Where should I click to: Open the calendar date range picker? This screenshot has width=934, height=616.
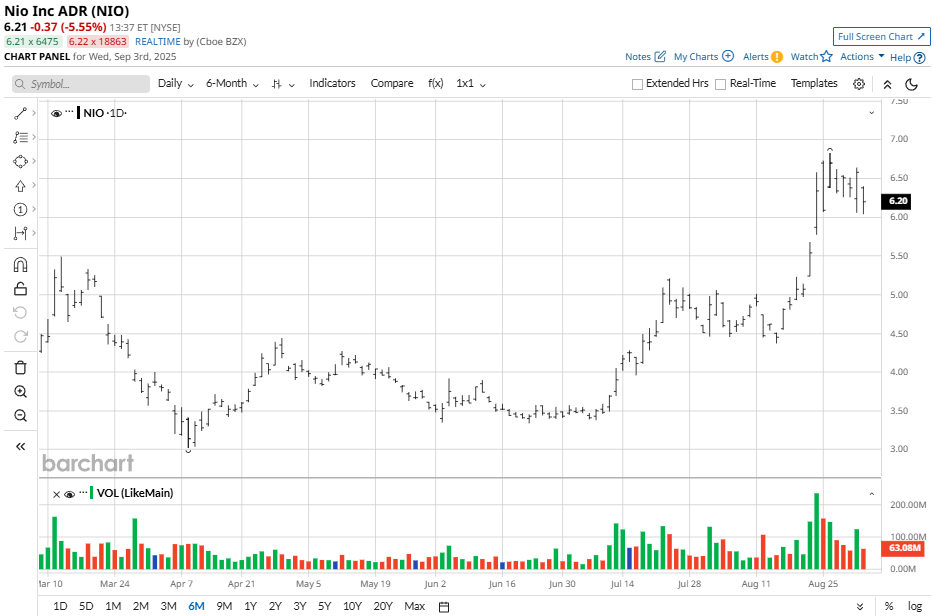coord(444,606)
